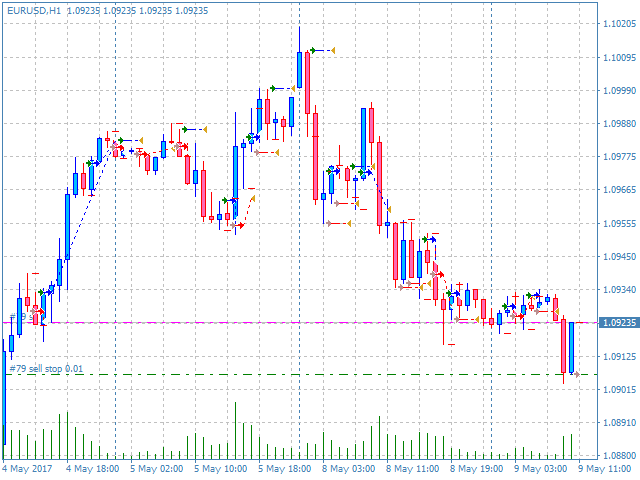Click the 1.09450 price scale label
The image size is (640, 480).
point(619,256)
